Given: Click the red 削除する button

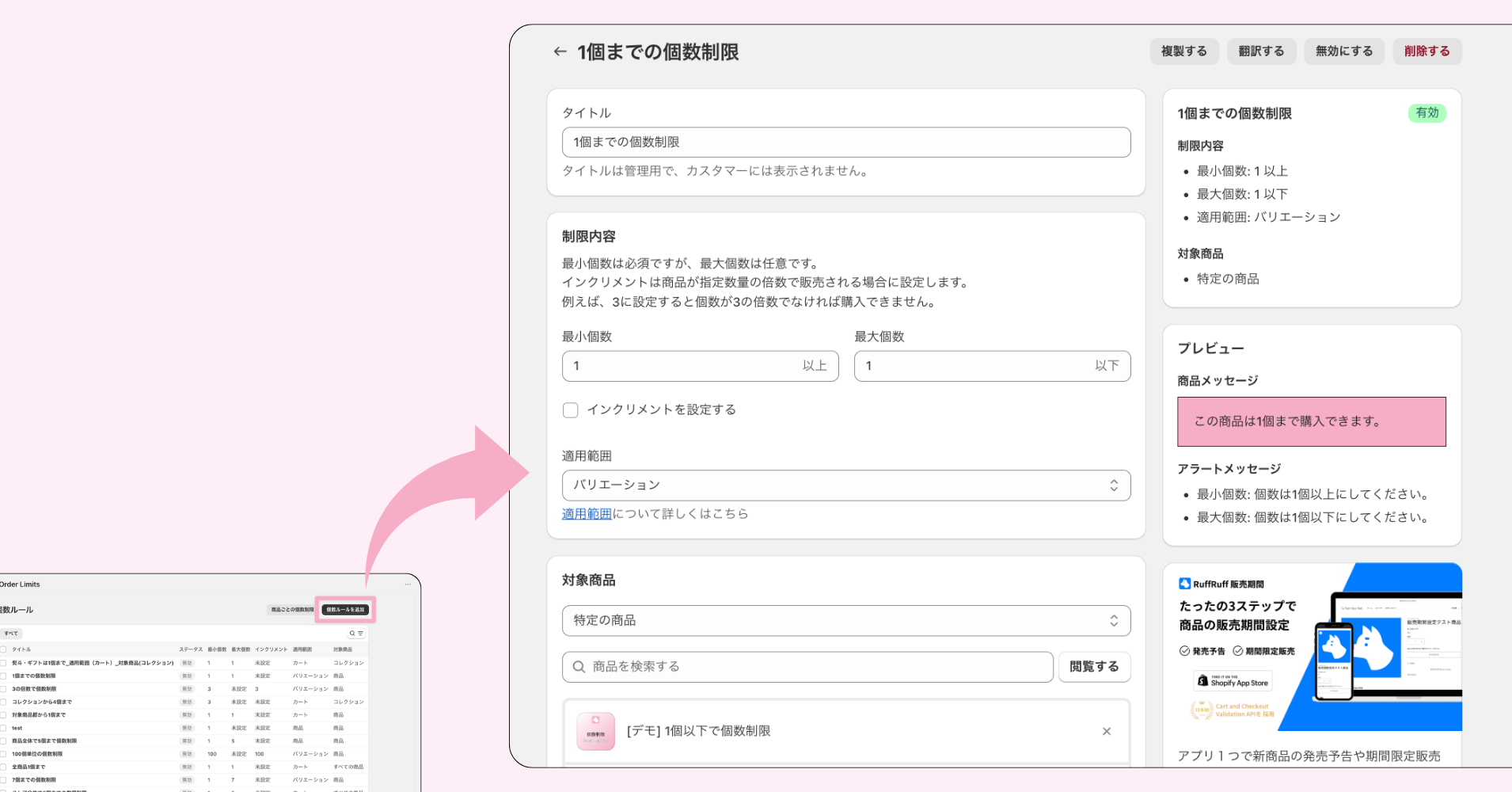Looking at the screenshot, I should (x=1427, y=51).
